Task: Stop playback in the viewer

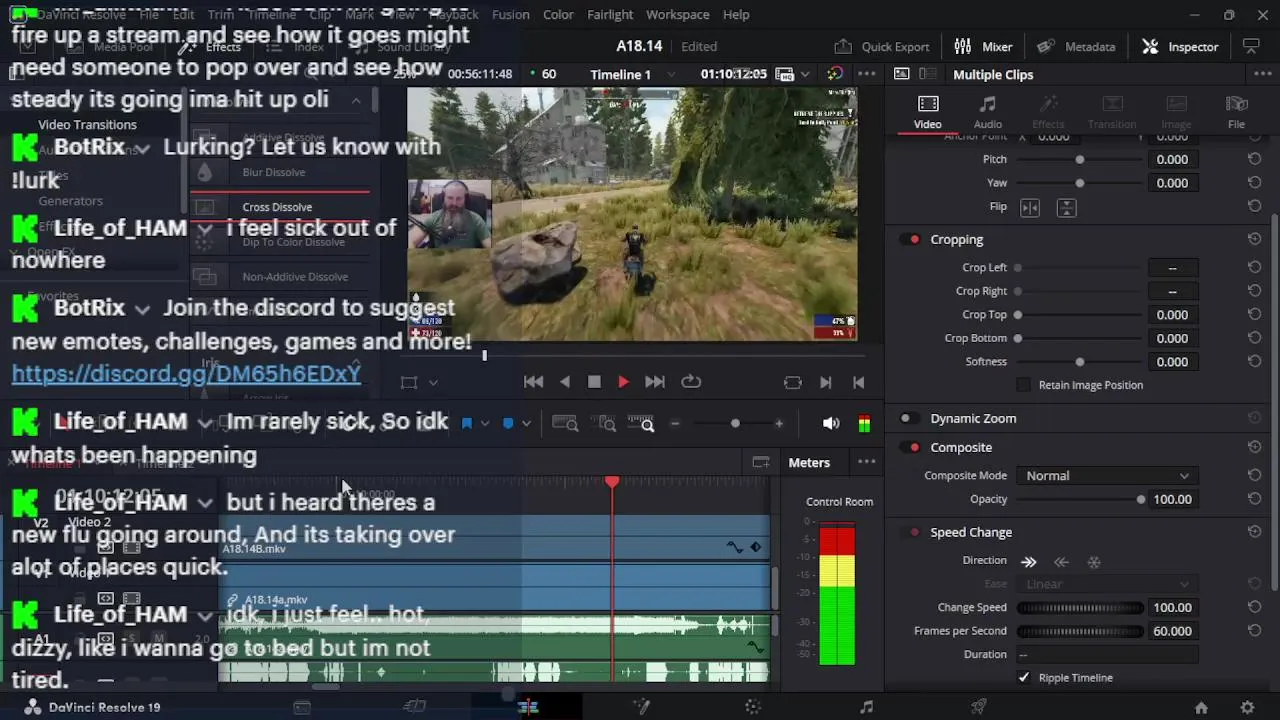Action: (x=594, y=382)
